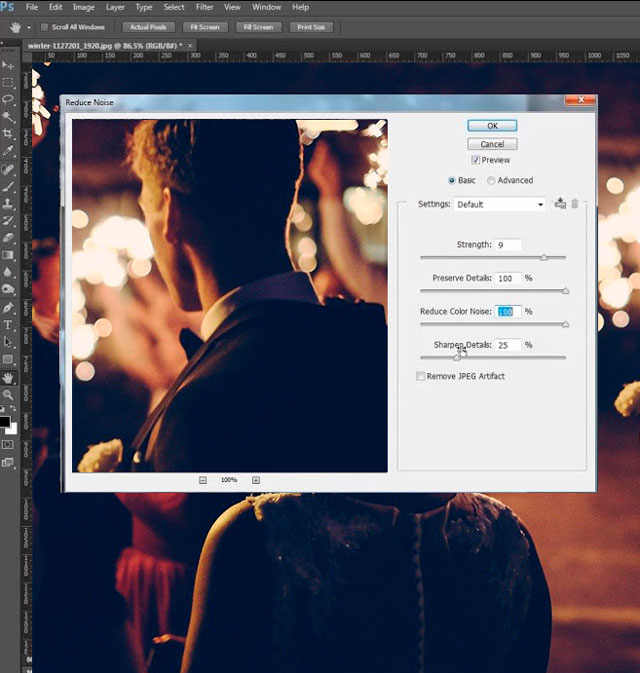This screenshot has height=673, width=640.
Task: Select the Type tool
Action: [8, 325]
